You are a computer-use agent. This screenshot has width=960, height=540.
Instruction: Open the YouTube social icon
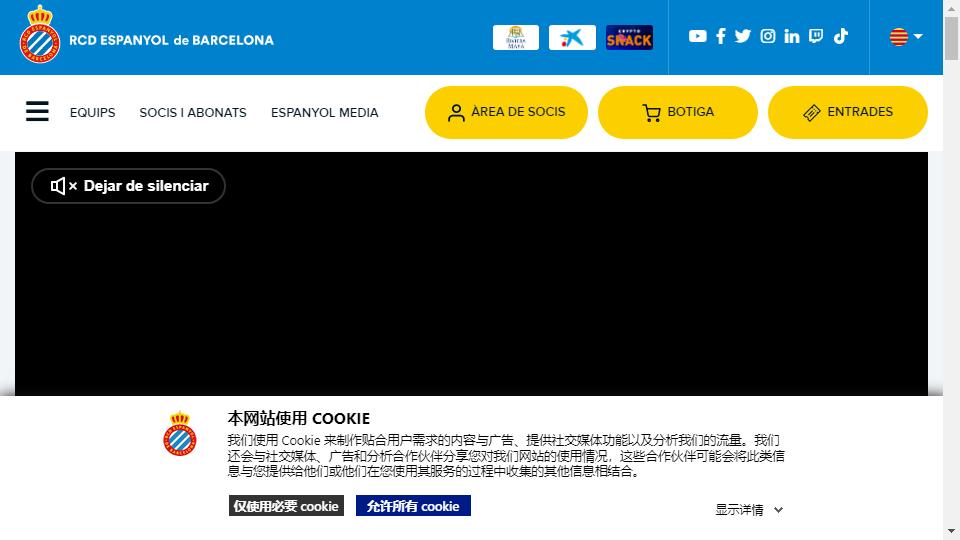pos(697,36)
